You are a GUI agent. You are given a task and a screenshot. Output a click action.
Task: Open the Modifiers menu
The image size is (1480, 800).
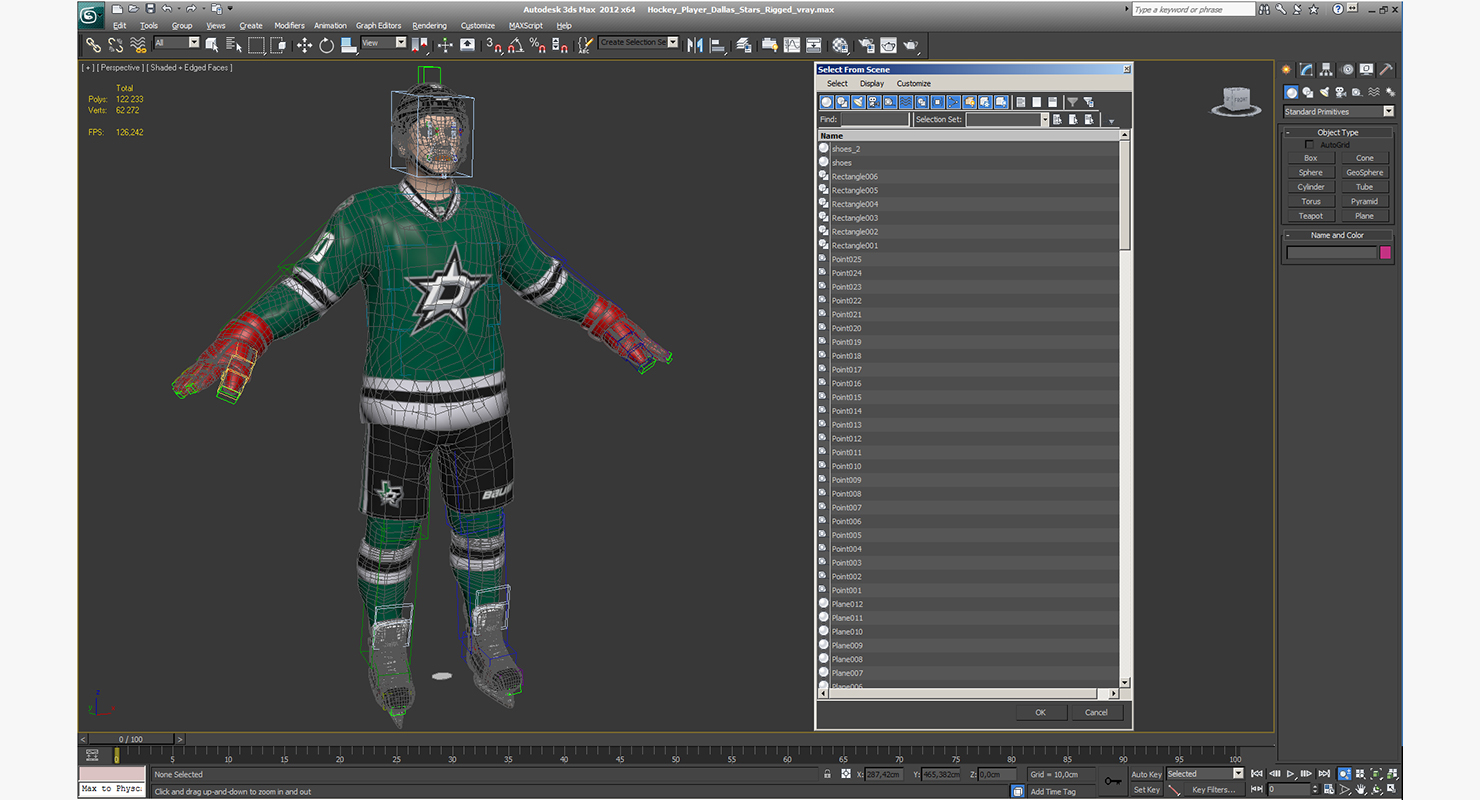pyautogui.click(x=289, y=26)
